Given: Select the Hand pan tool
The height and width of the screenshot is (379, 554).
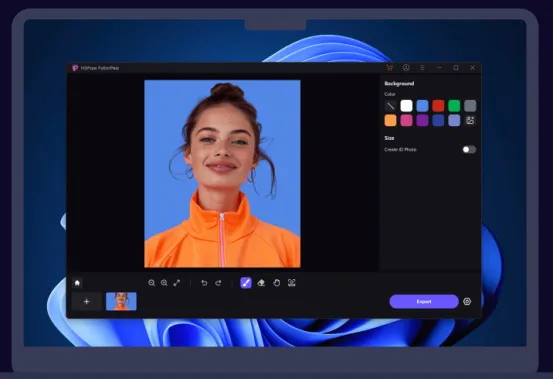Looking at the screenshot, I should click(x=276, y=283).
